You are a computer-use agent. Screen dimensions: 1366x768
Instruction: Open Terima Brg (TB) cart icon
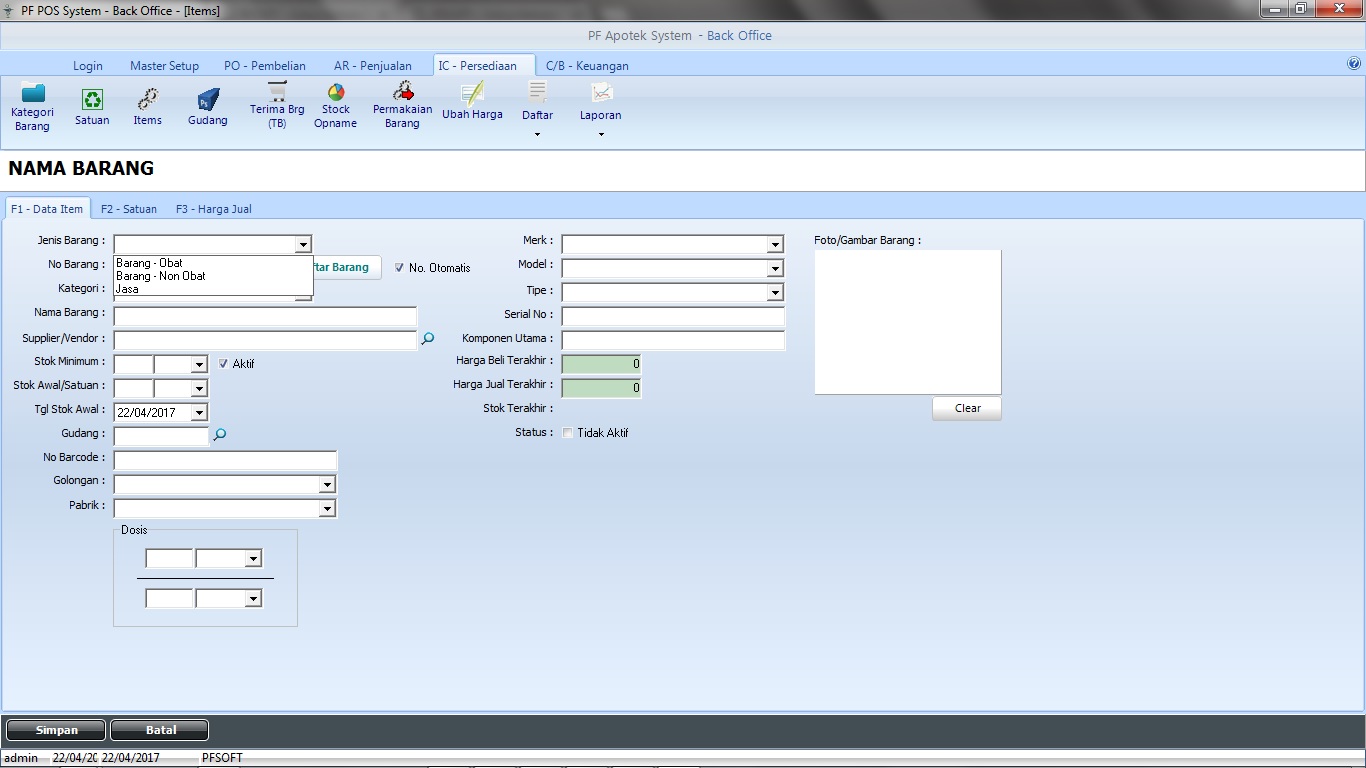(277, 104)
